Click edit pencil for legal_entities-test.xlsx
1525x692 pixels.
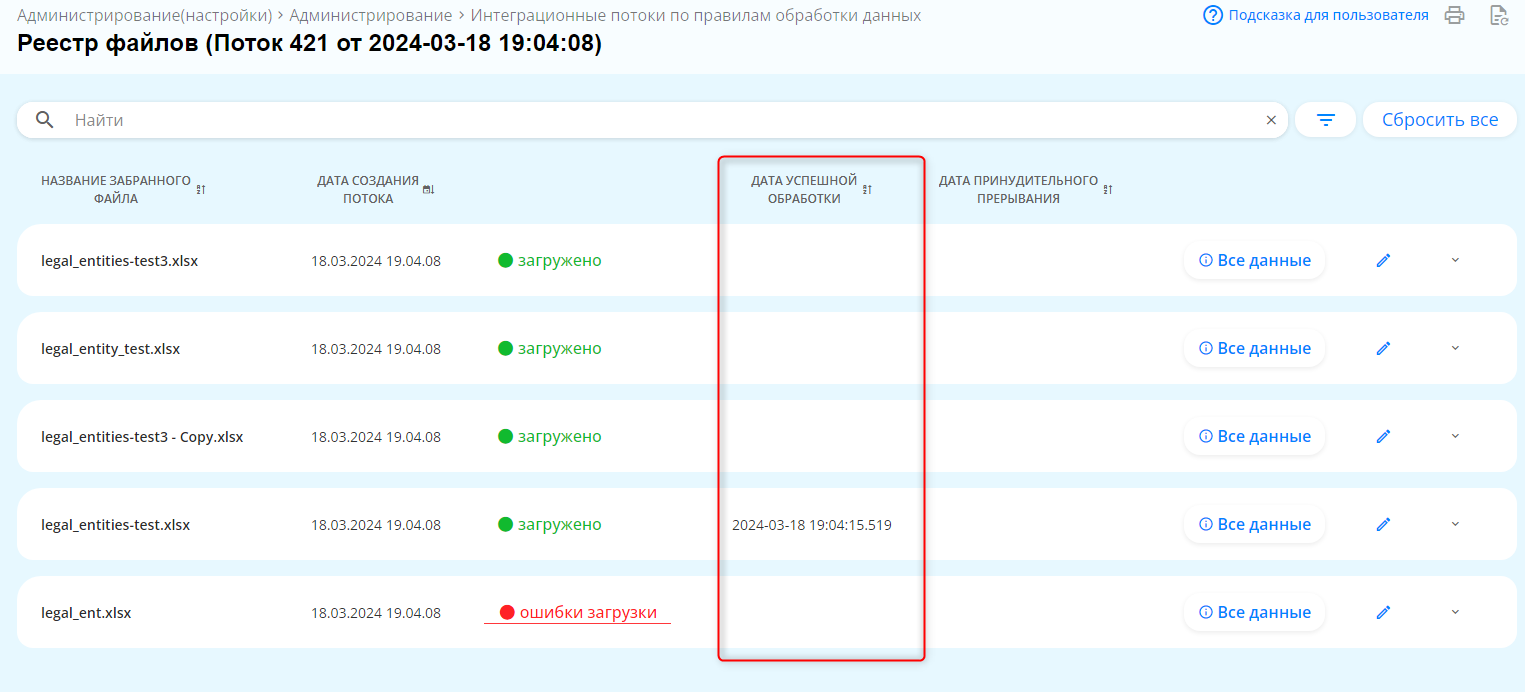pos(1383,524)
